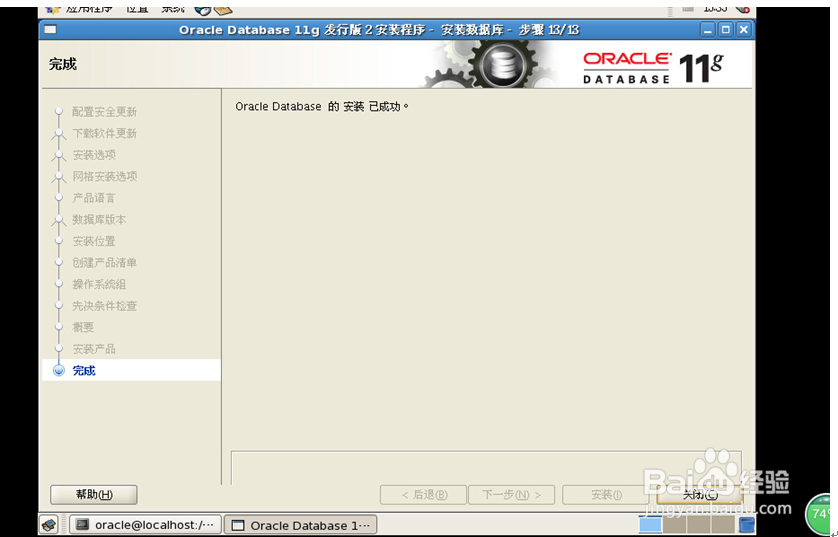
Task: Click the 关闭(C) button to finish
Action: [700, 495]
